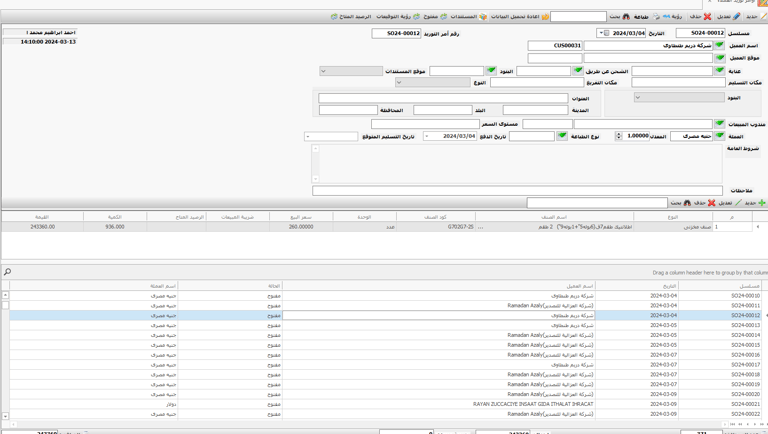Open print type (نوع الطباعة) lookup icon
This screenshot has height=434, width=768.
click(562, 136)
